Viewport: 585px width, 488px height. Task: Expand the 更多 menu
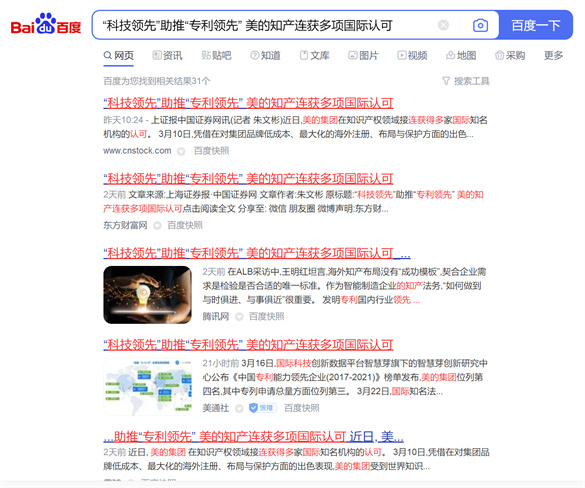click(x=553, y=56)
